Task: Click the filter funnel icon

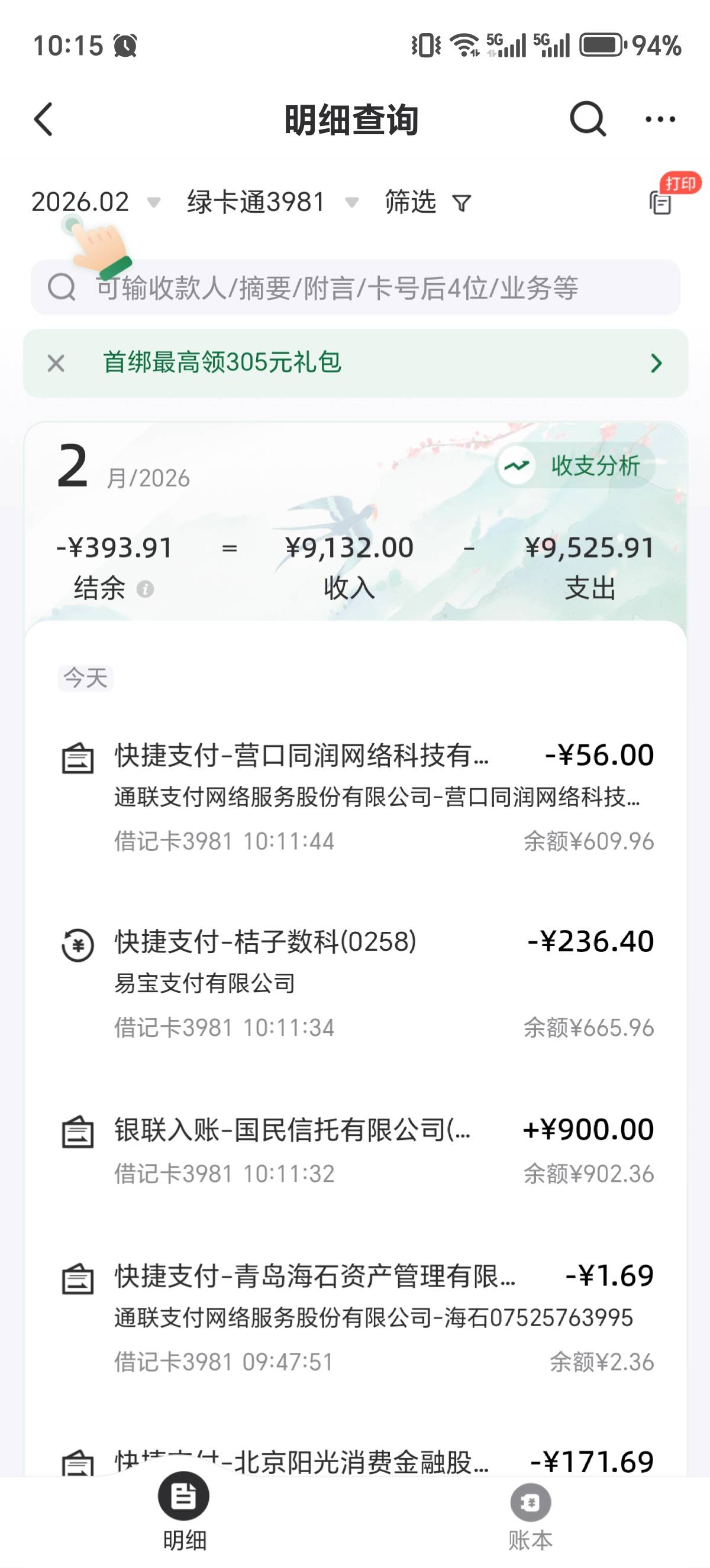Action: (x=462, y=203)
